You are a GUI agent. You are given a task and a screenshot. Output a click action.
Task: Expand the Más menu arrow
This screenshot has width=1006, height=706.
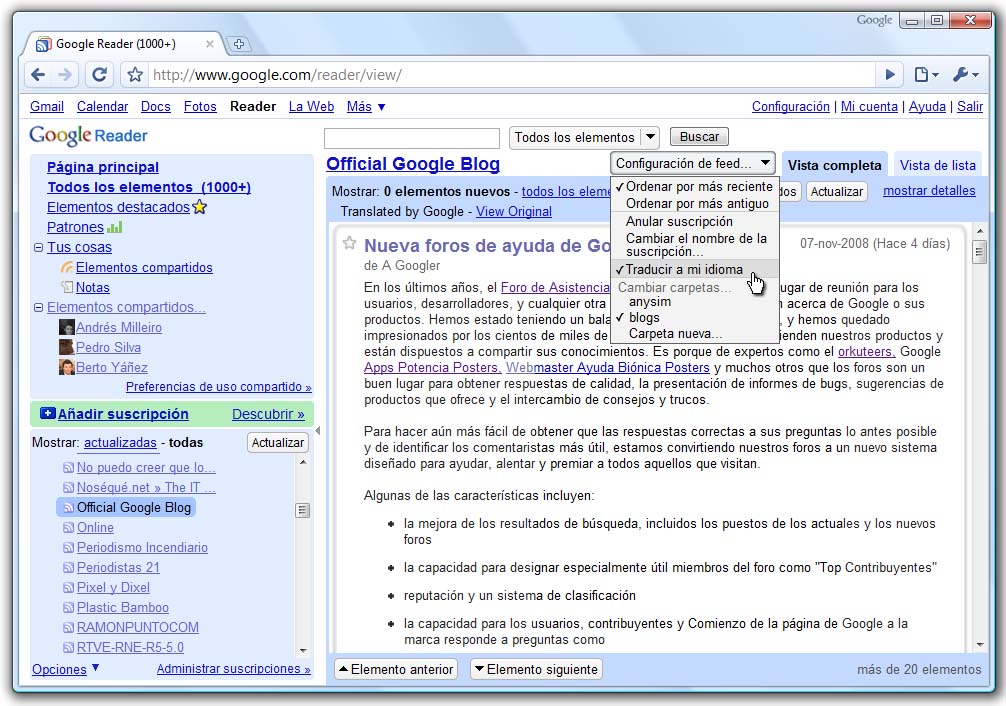(382, 107)
